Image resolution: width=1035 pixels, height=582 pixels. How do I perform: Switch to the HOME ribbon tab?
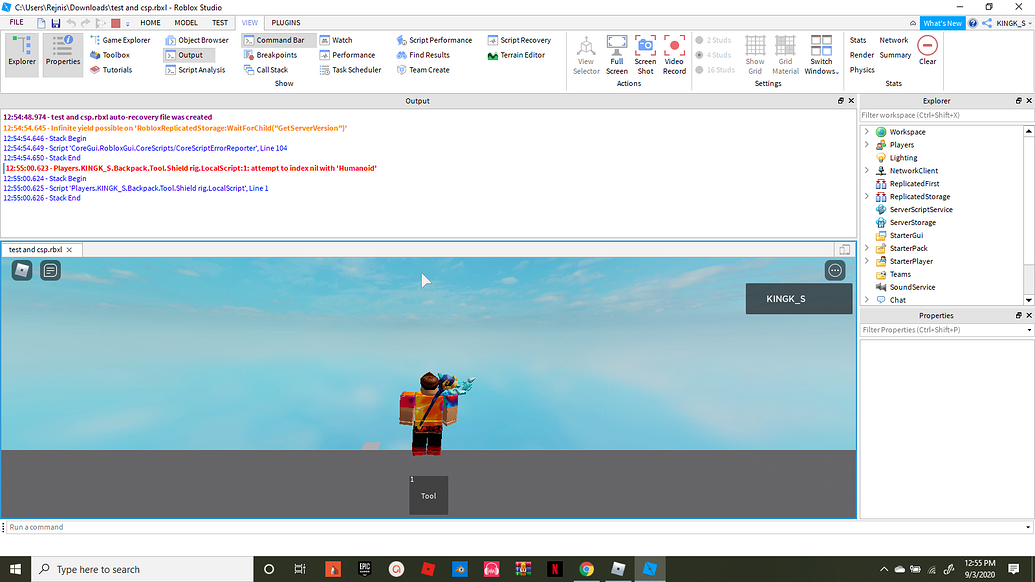pyautogui.click(x=150, y=22)
